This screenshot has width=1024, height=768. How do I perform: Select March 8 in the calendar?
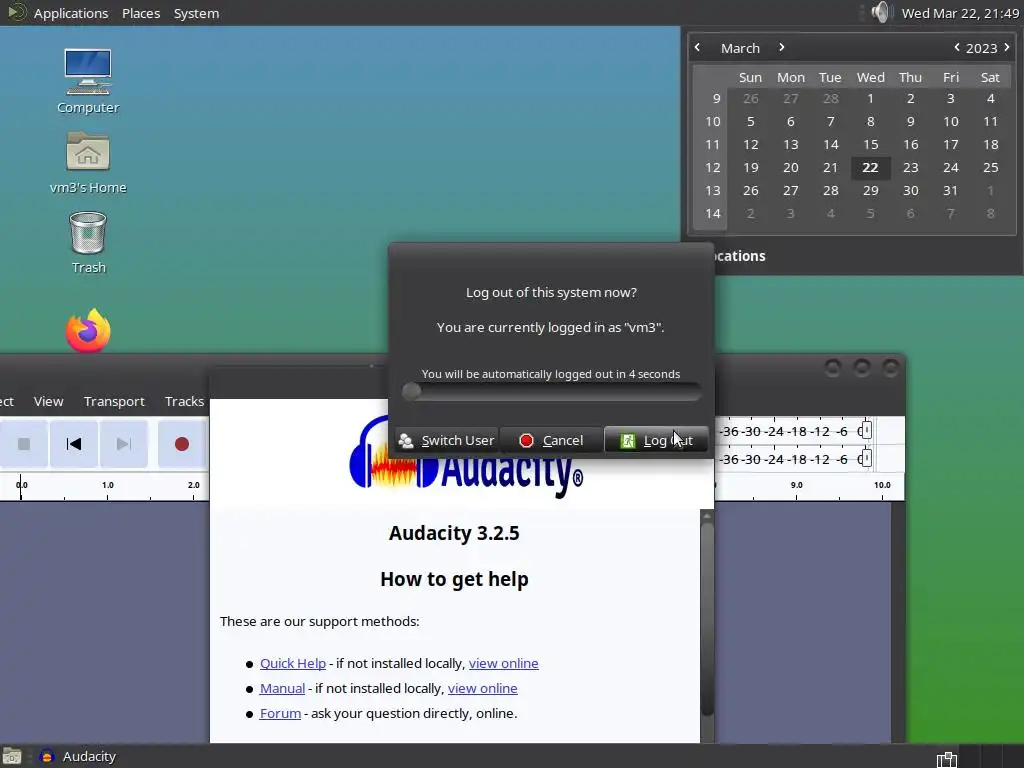[x=871, y=121]
